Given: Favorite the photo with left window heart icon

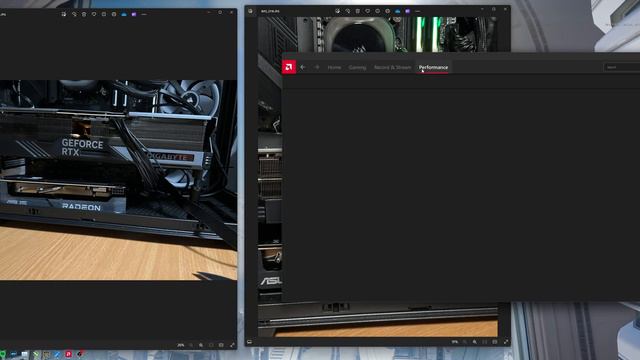Looking at the screenshot, I should (x=94, y=14).
